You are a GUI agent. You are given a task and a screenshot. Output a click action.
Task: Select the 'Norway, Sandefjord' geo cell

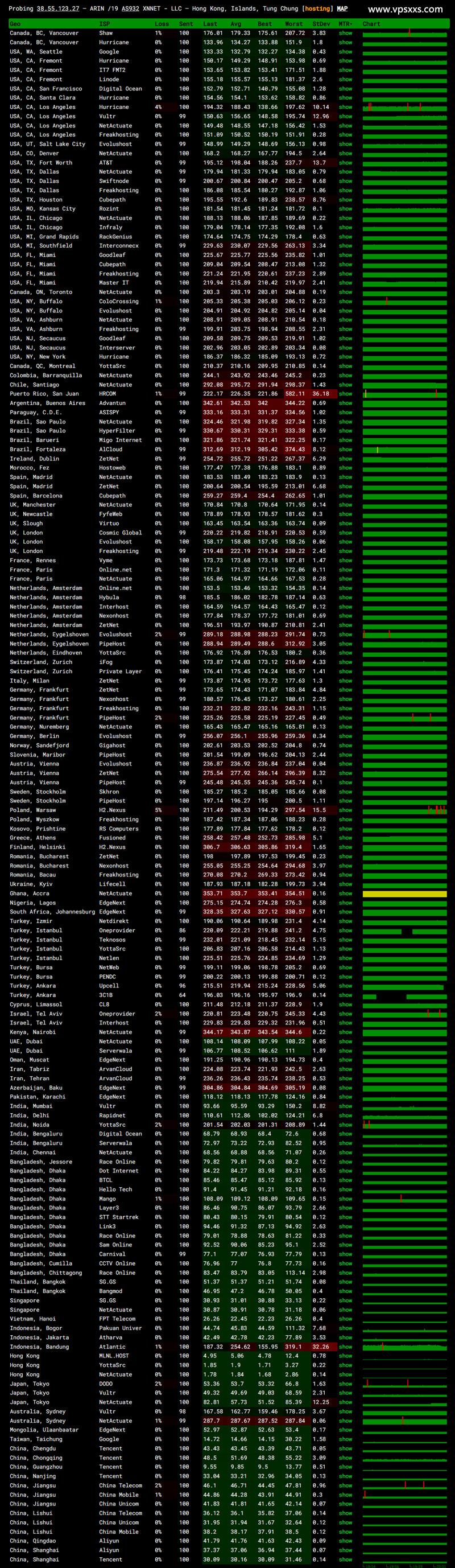(x=39, y=746)
